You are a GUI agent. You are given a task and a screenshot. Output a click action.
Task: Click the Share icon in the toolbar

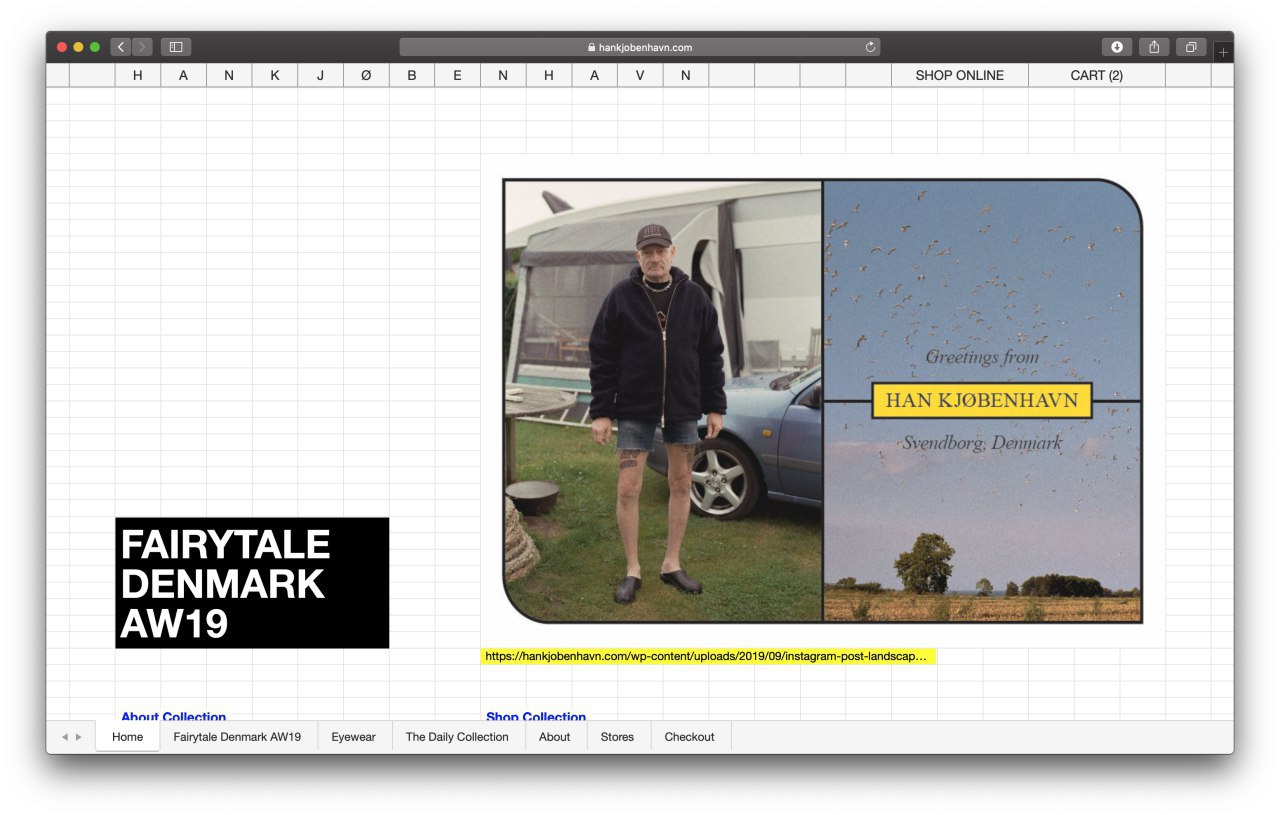pos(1154,47)
